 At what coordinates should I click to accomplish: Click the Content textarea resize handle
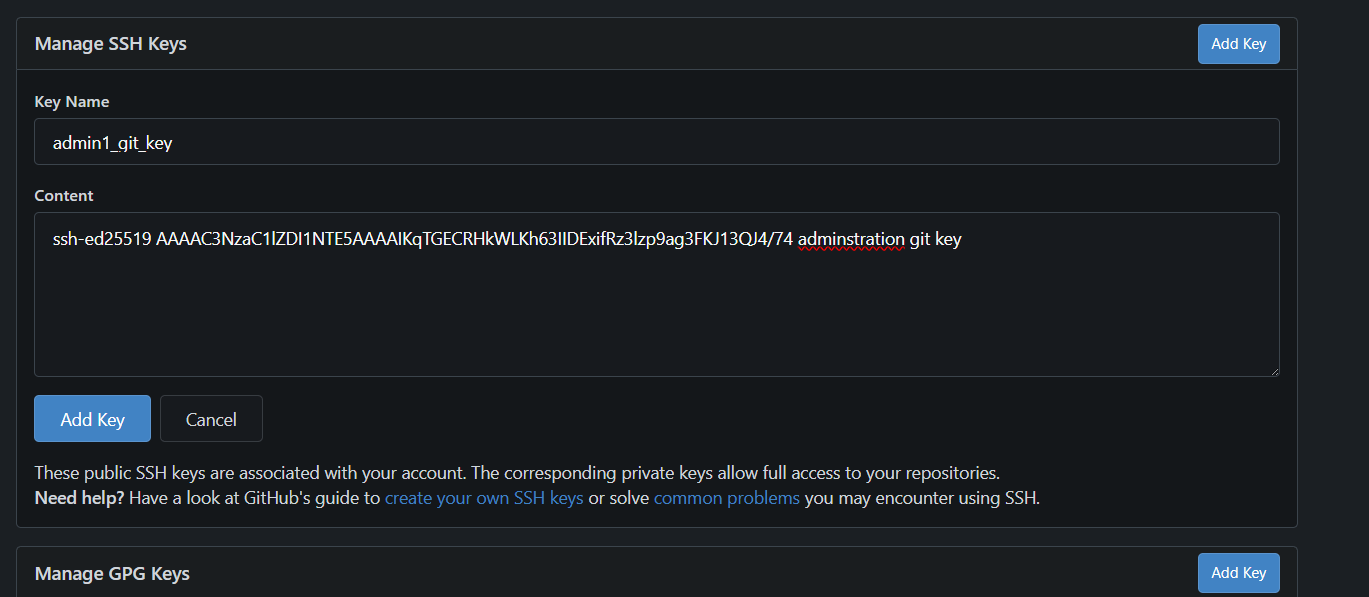1273,370
